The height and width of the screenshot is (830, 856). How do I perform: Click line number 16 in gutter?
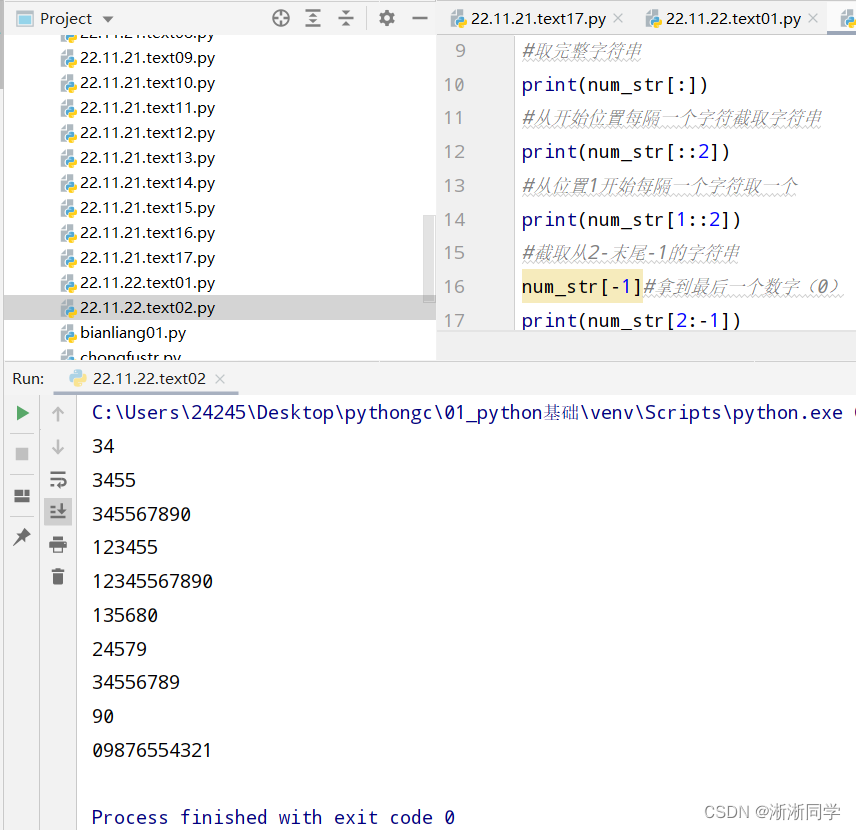[x=454, y=287]
